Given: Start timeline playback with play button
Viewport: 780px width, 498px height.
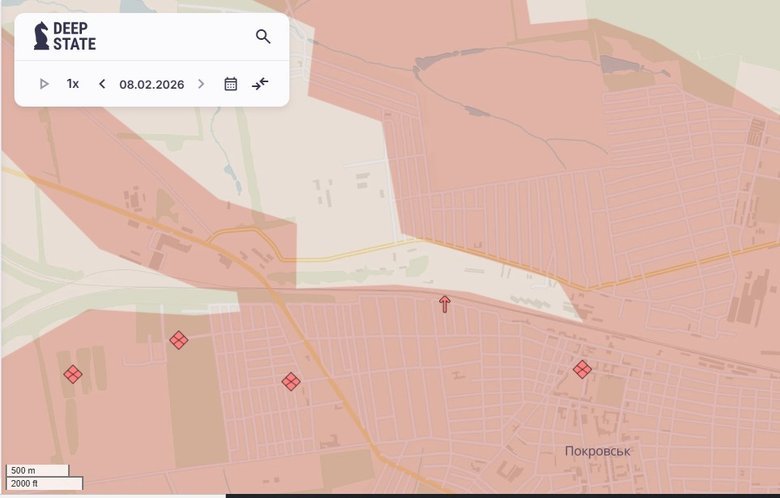Looking at the screenshot, I should click(x=44, y=84).
